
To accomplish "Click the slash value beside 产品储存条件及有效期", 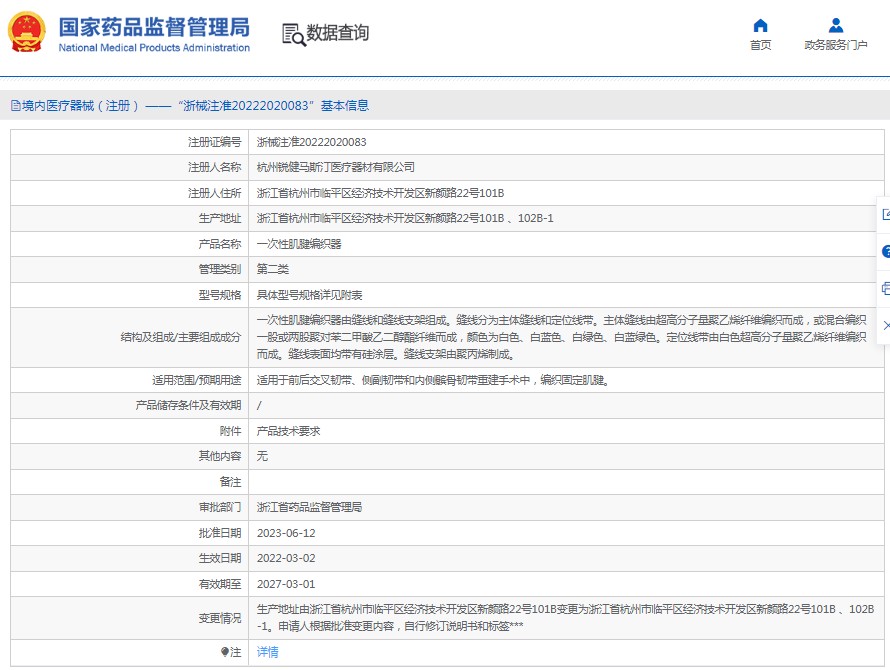I will point(259,405).
